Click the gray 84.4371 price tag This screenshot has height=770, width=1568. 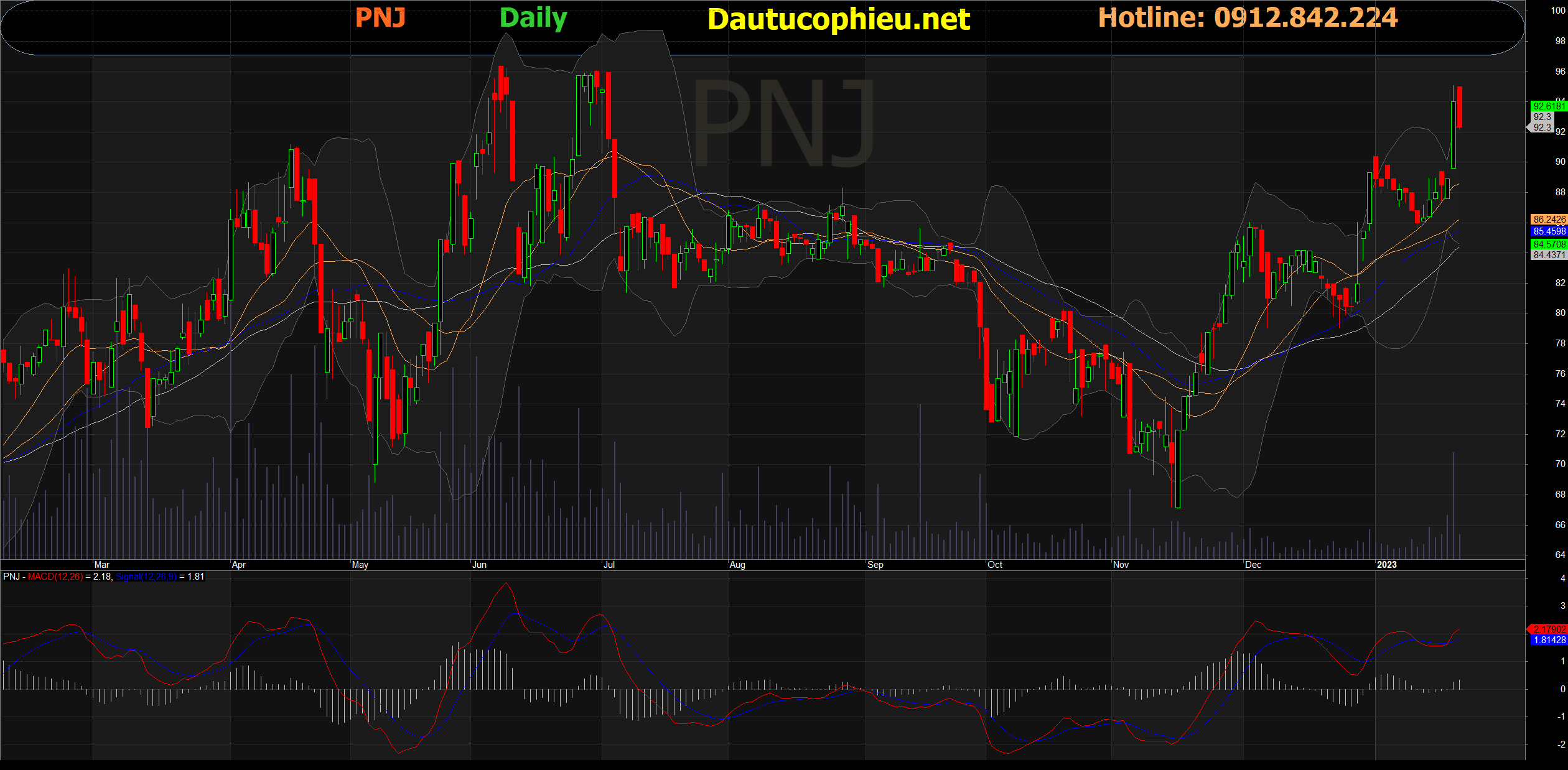click(x=1549, y=255)
